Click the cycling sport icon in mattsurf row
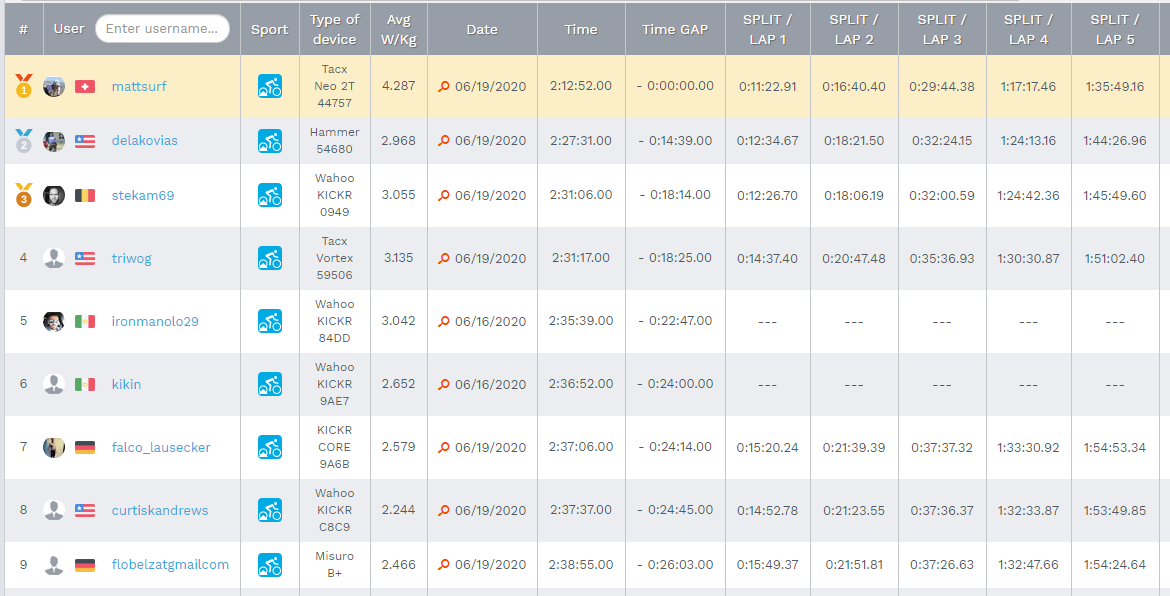Image resolution: width=1170 pixels, height=596 pixels. (x=269, y=86)
